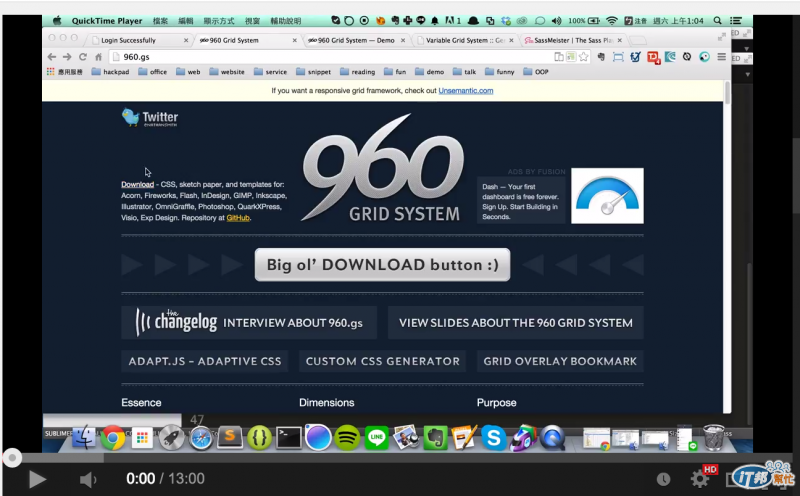This screenshot has width=800, height=496.
Task: Click the Spotlight search magnifier
Action: tap(717, 20)
